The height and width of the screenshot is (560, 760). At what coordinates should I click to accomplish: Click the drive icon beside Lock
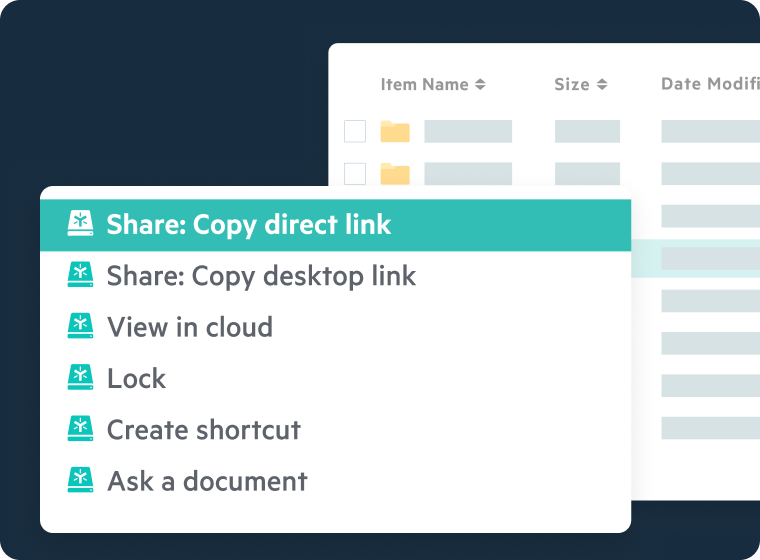(80, 378)
